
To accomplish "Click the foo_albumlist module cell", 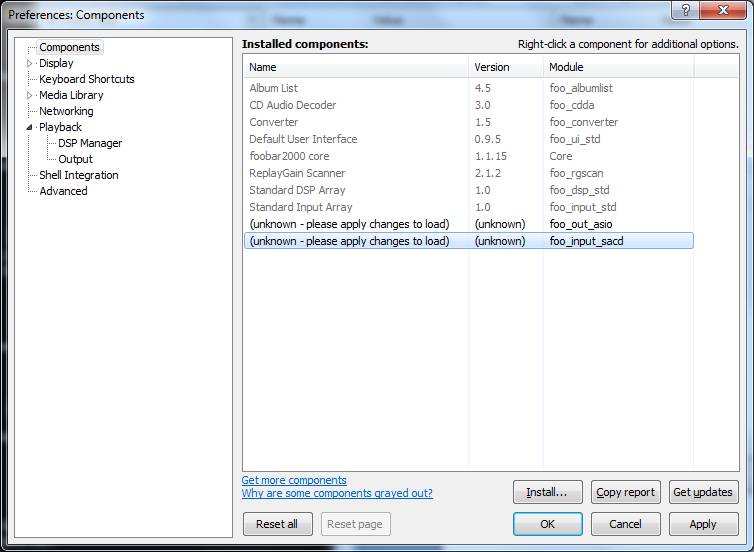I will coord(581,88).
